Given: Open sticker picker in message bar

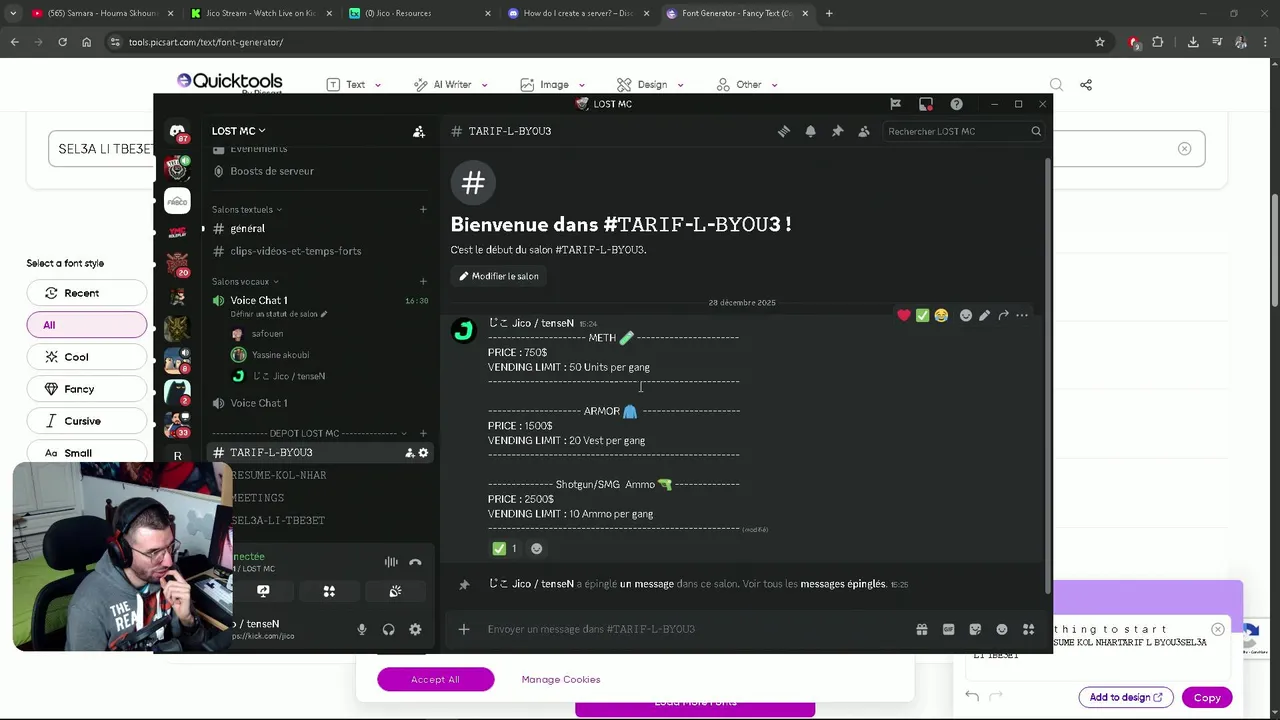Looking at the screenshot, I should click(975, 629).
